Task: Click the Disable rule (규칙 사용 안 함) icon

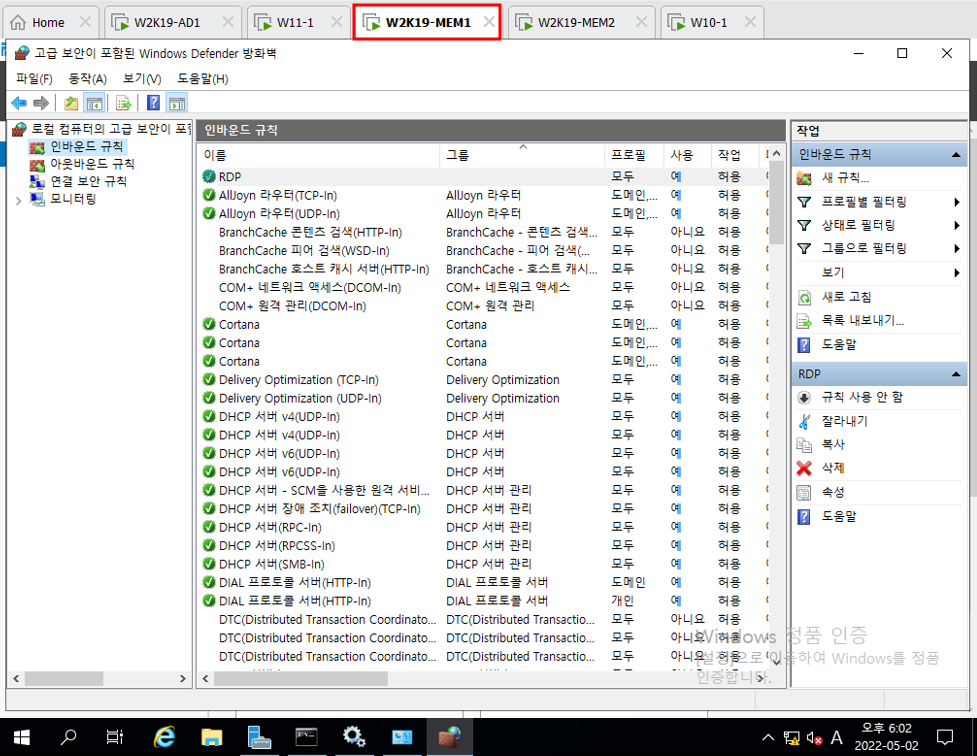Action: click(x=804, y=398)
